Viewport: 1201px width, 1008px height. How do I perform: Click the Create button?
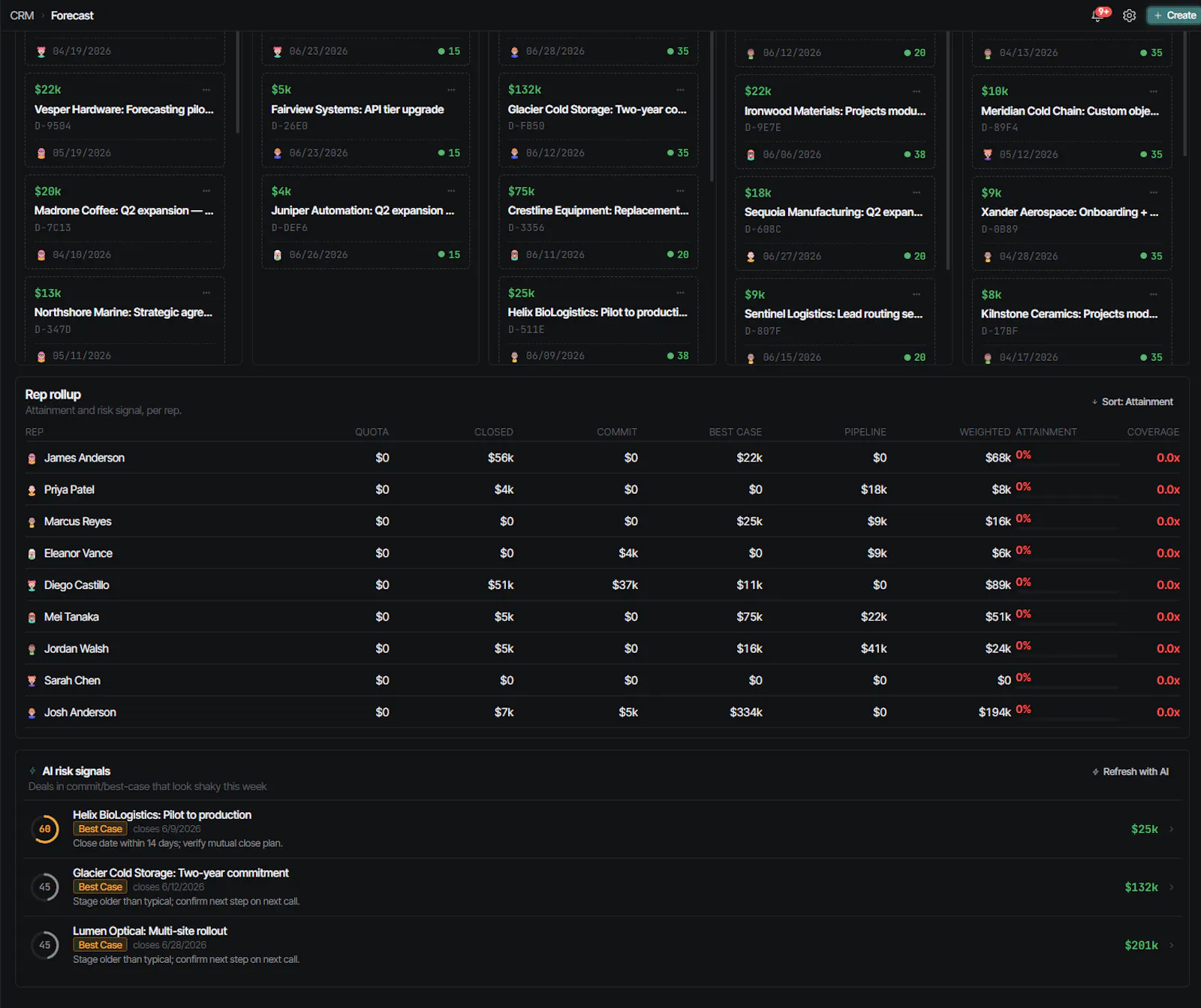coord(1175,15)
